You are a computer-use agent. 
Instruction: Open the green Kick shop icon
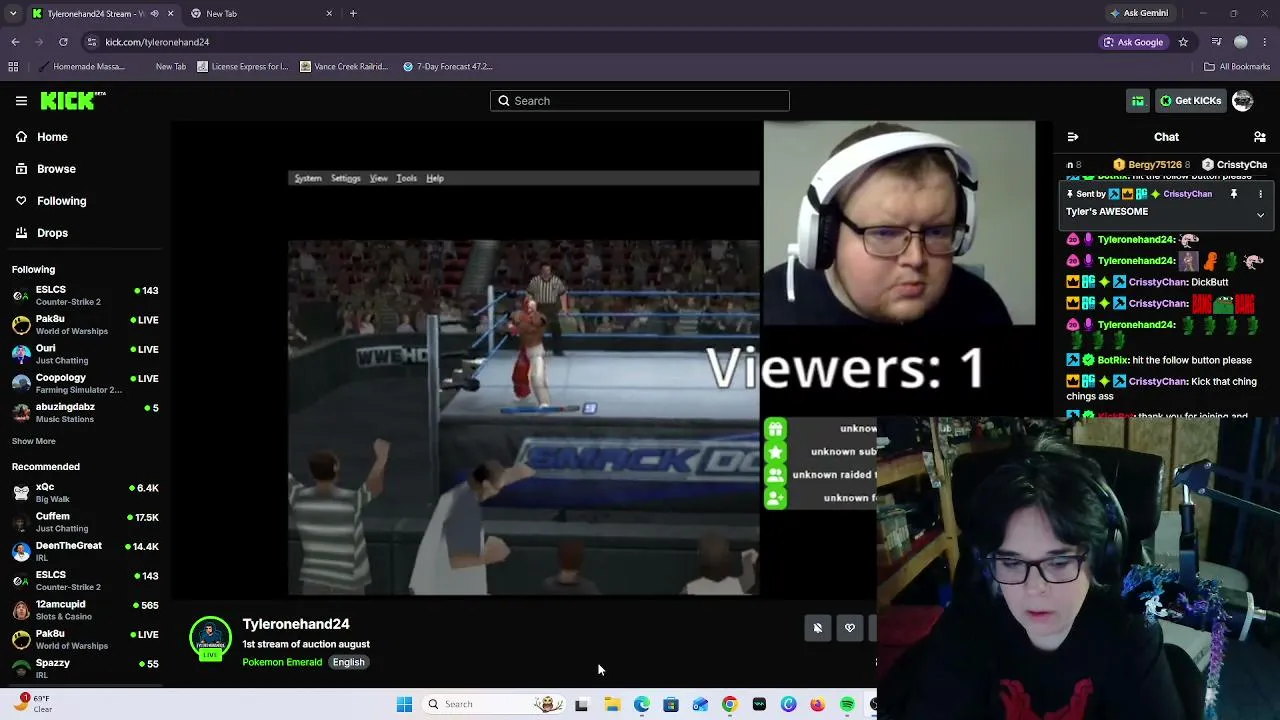pos(1138,101)
